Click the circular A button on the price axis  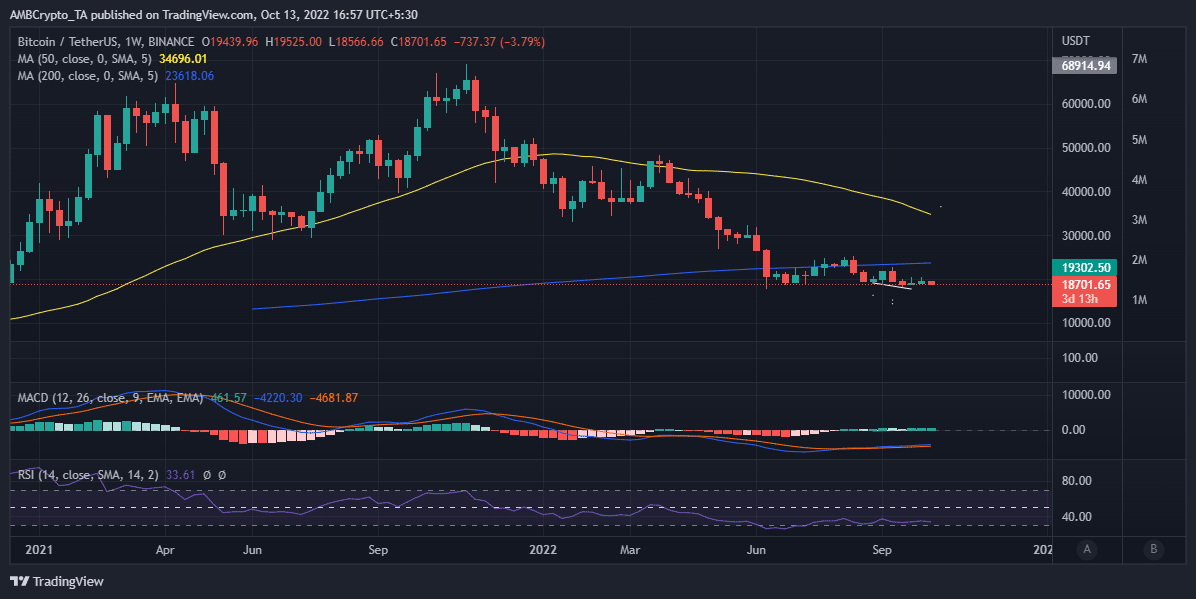tap(1087, 548)
